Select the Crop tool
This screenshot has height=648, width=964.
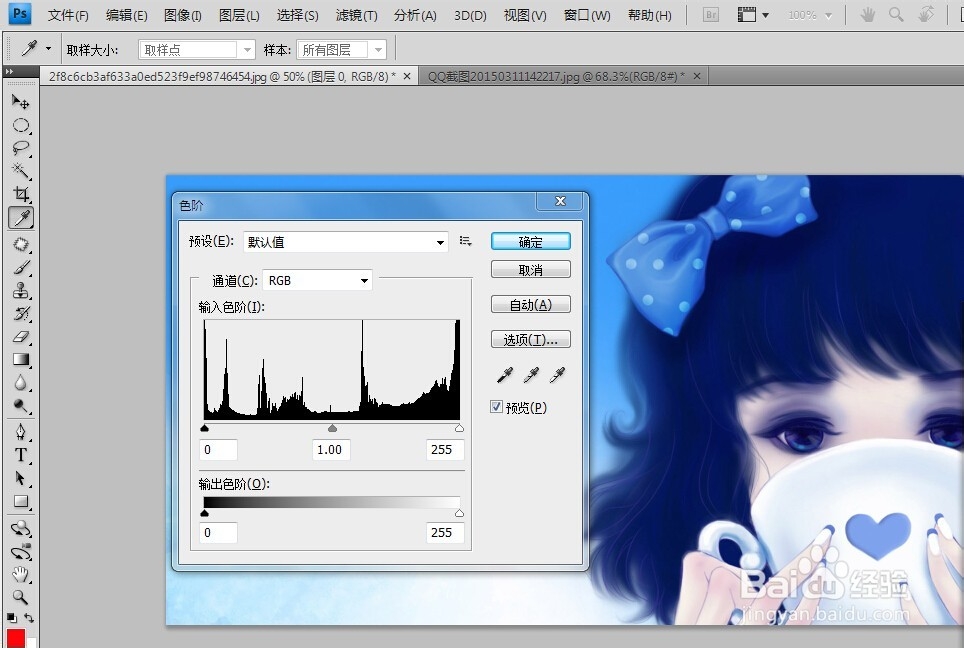tap(20, 194)
